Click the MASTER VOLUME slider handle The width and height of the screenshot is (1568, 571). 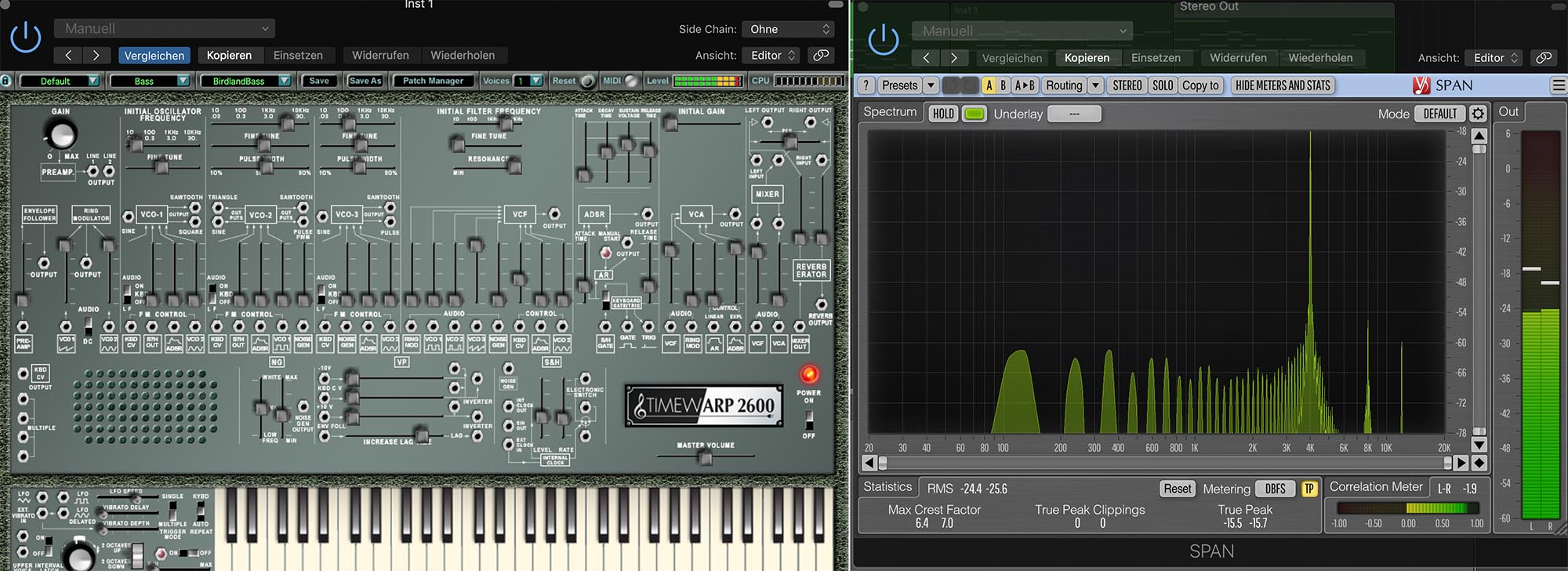coord(705,457)
